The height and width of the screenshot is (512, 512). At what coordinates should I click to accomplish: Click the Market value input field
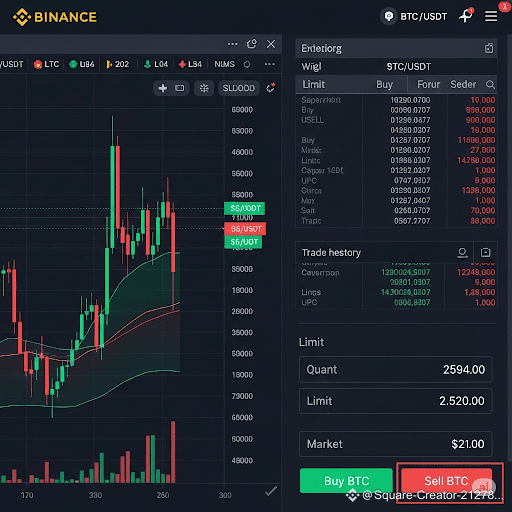[x=396, y=444]
